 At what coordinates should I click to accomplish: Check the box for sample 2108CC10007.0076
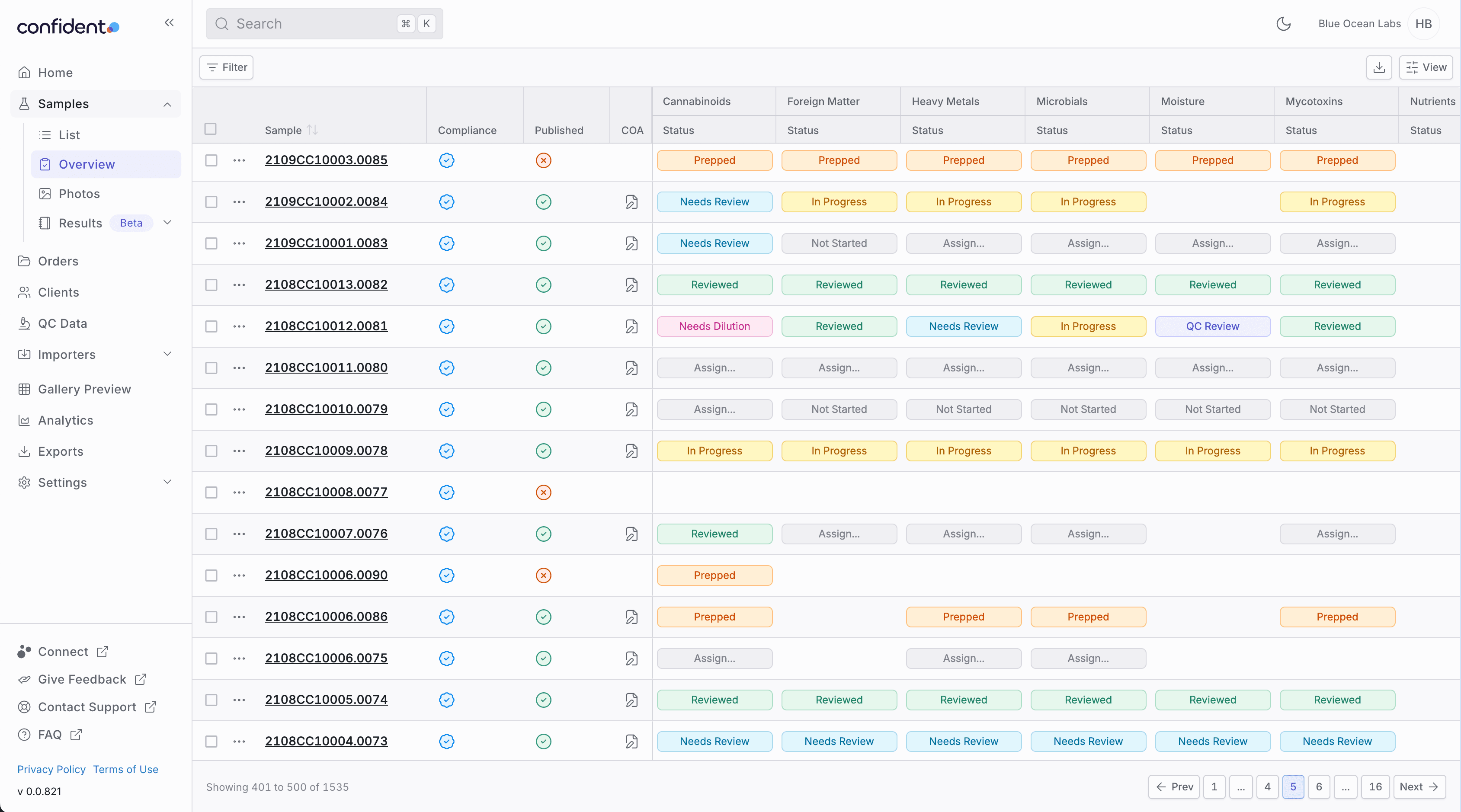point(211,534)
